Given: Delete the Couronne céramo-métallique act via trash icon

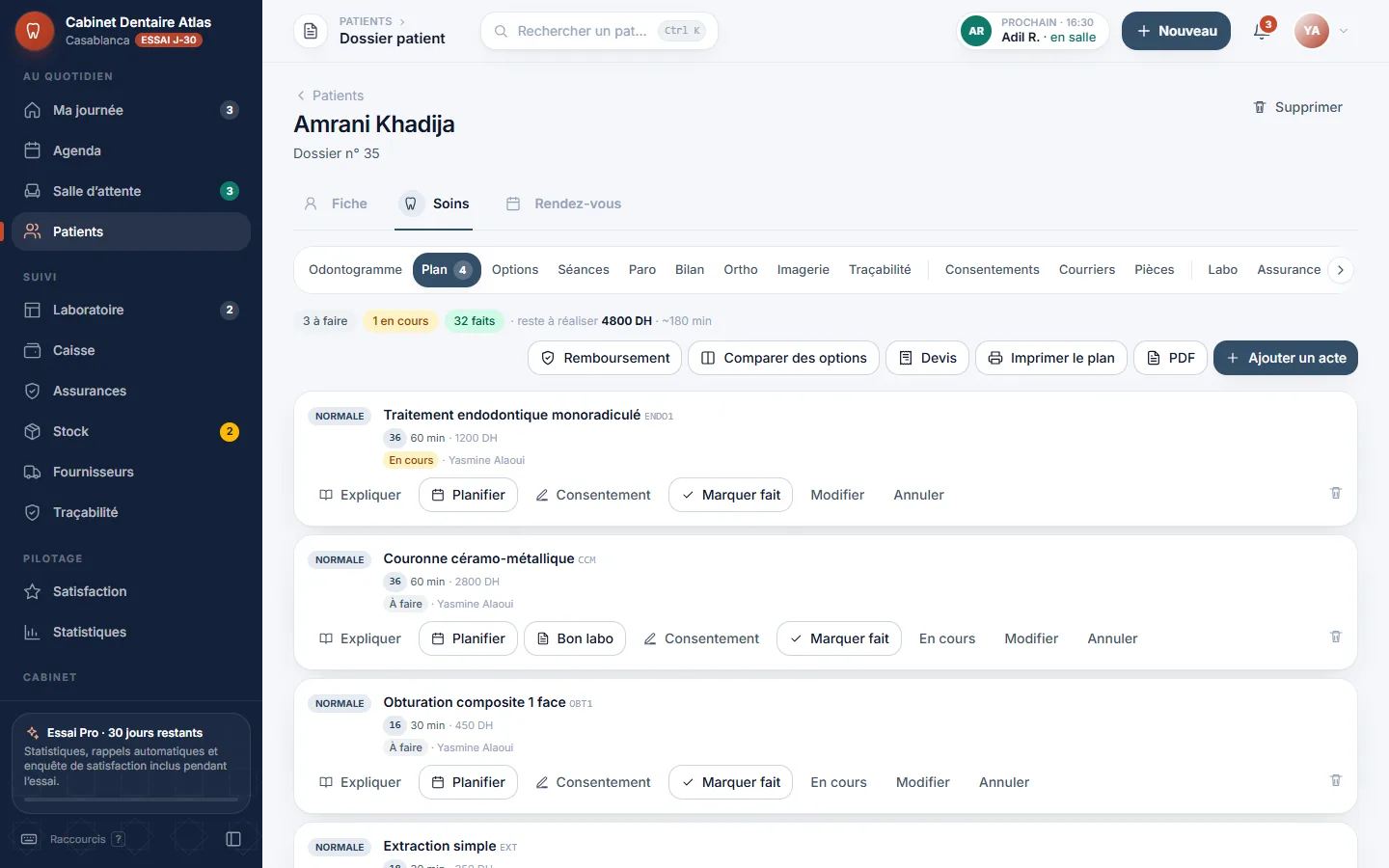Looking at the screenshot, I should [1336, 637].
